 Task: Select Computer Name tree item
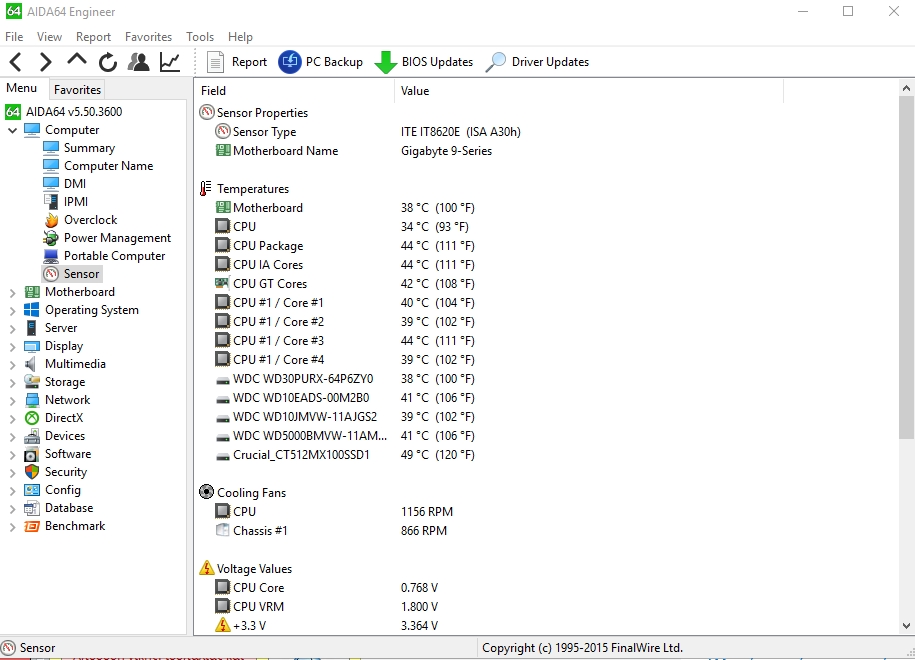(x=109, y=166)
